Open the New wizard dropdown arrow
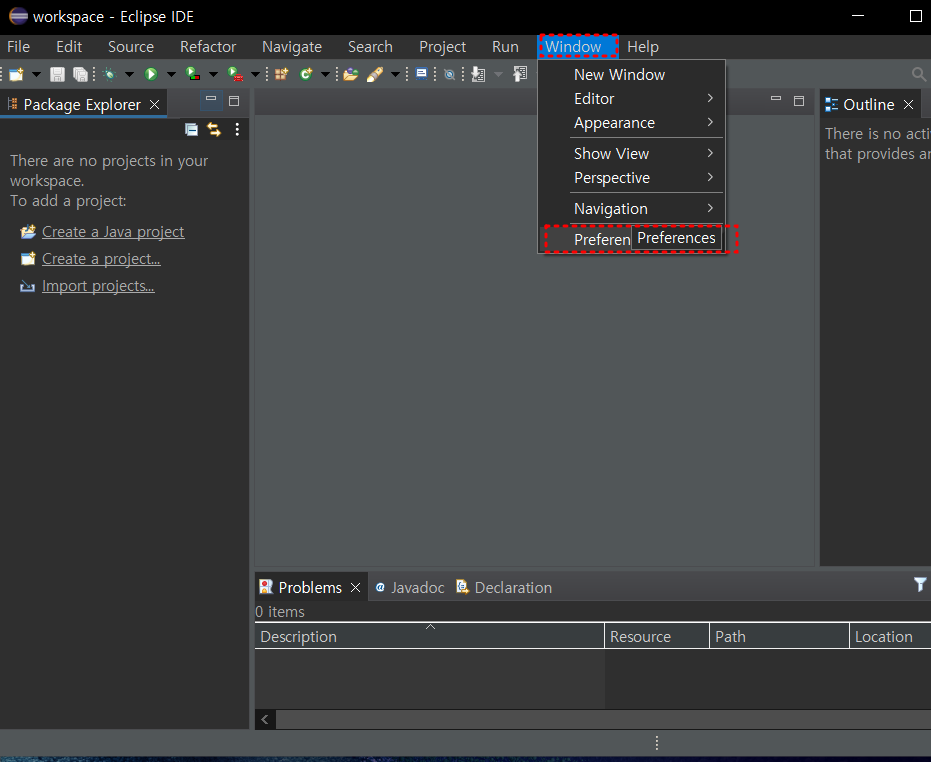The height and width of the screenshot is (762, 931). (x=36, y=74)
